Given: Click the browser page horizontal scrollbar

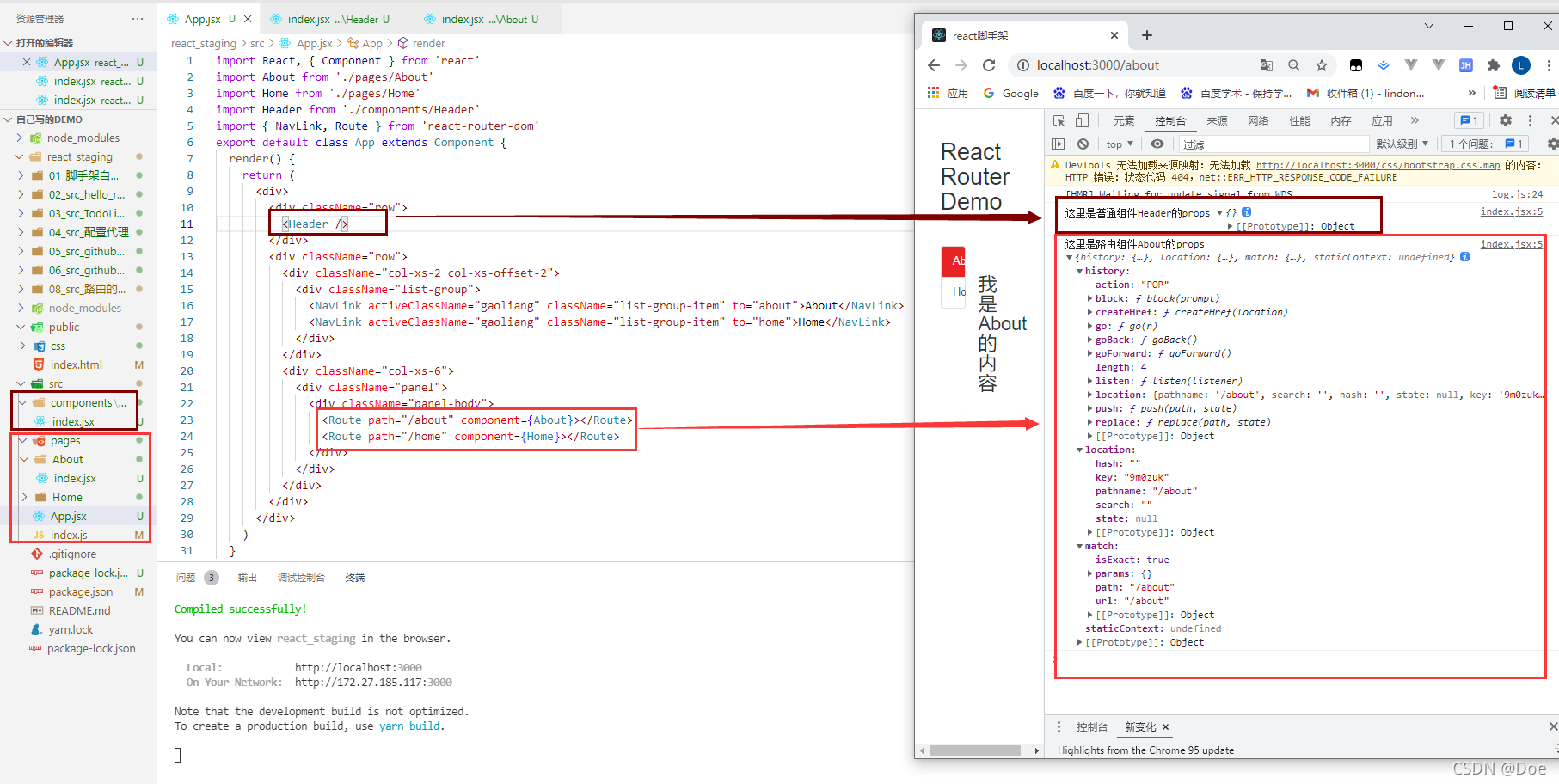Looking at the screenshot, I should (976, 750).
